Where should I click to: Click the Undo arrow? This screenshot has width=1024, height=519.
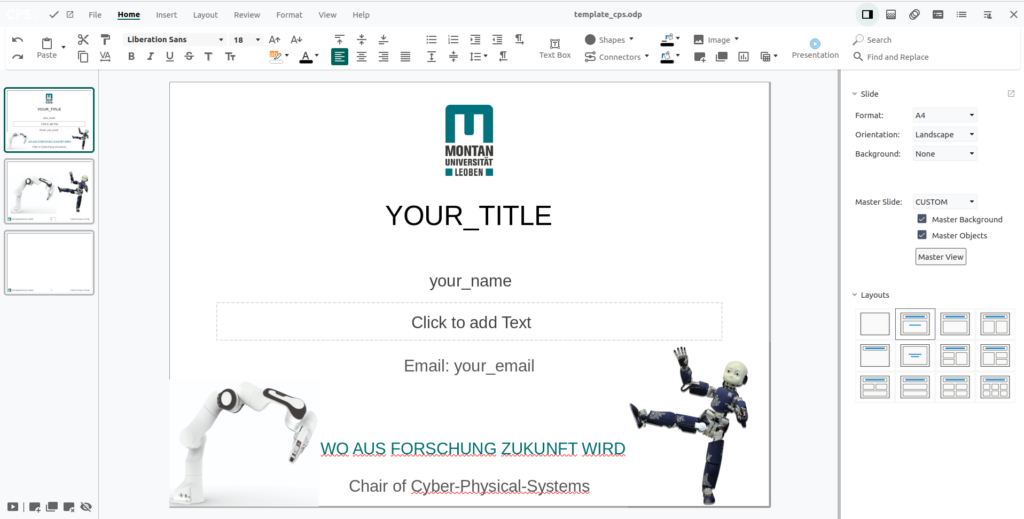coord(18,40)
